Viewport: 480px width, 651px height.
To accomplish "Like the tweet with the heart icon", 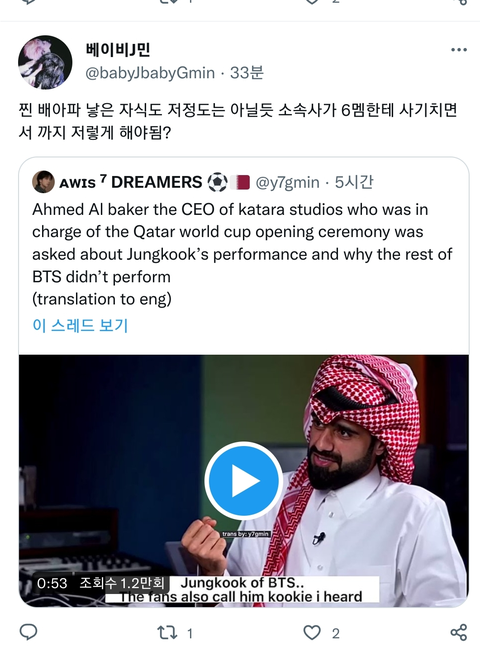I will (312, 633).
